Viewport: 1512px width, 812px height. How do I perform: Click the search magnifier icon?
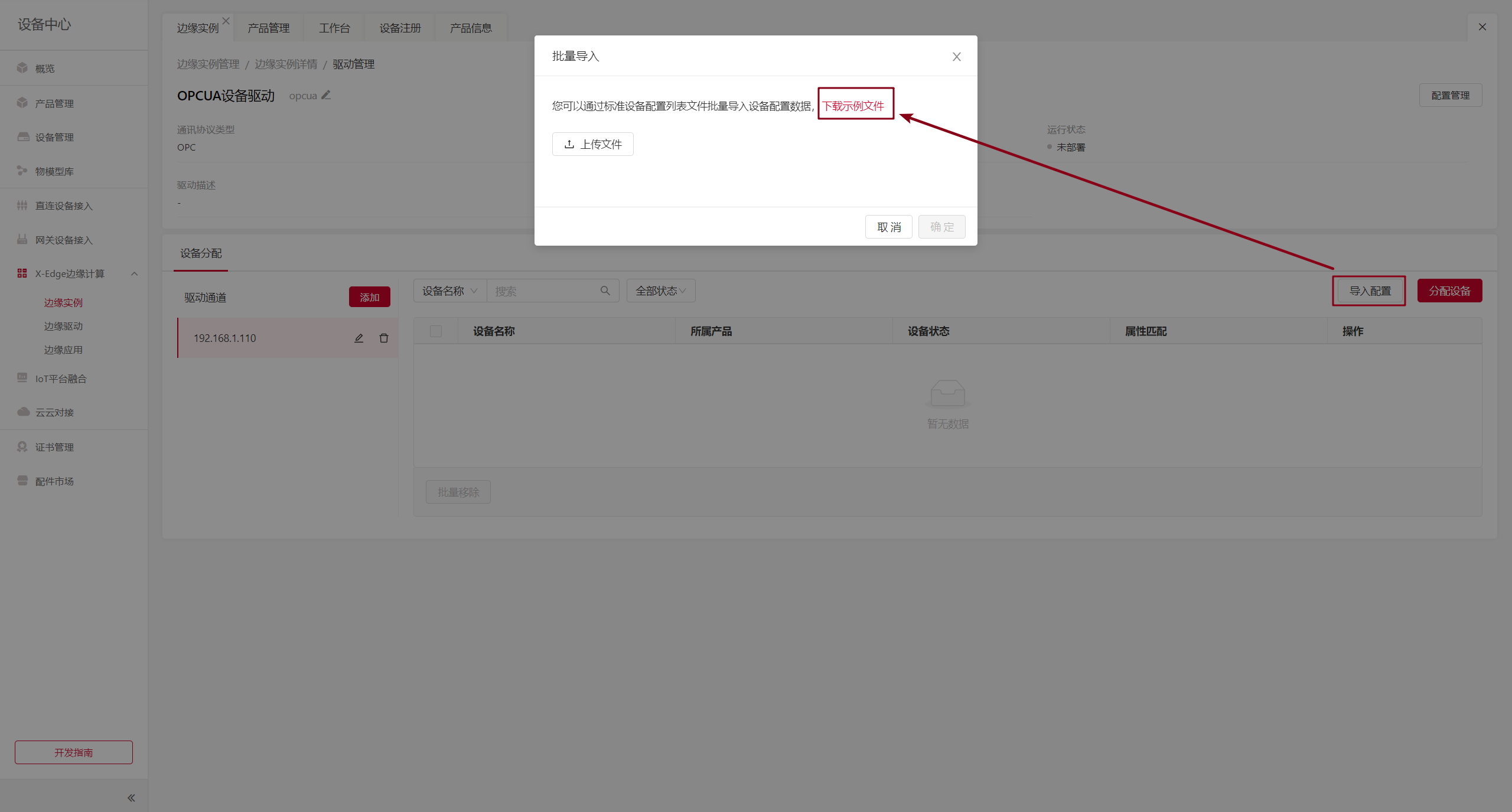[605, 291]
